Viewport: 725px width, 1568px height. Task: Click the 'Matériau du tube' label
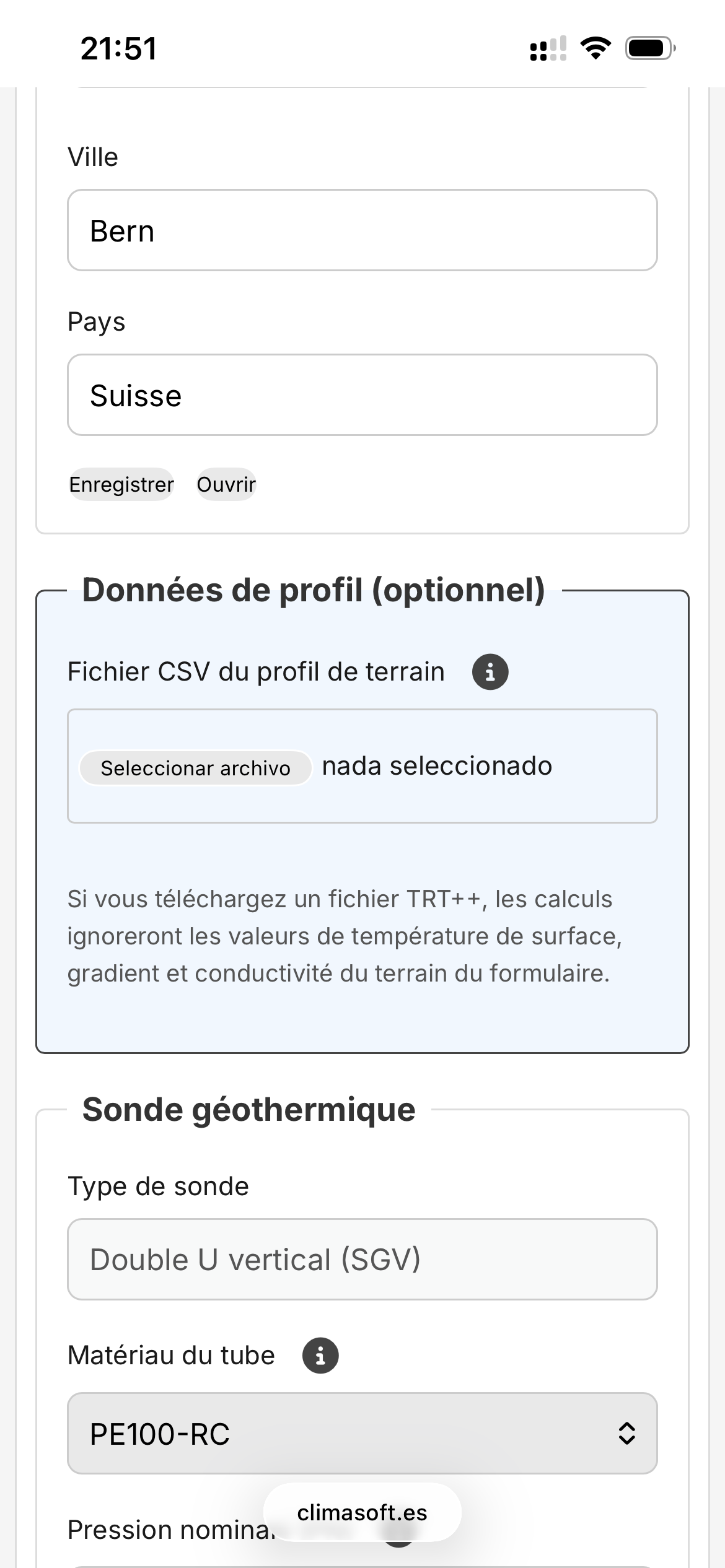pyautogui.click(x=171, y=1356)
